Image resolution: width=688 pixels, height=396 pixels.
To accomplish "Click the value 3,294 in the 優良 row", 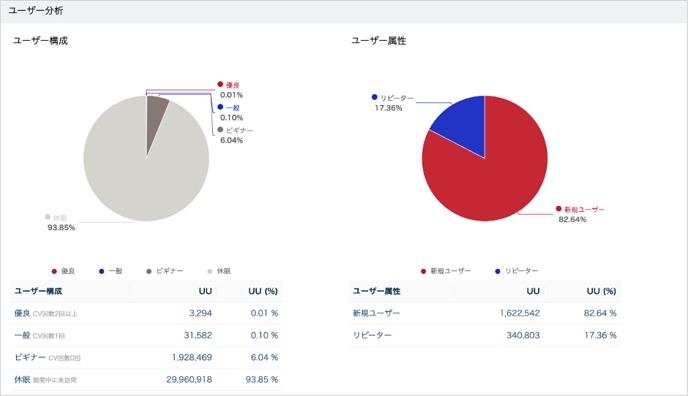I will 201,313.
